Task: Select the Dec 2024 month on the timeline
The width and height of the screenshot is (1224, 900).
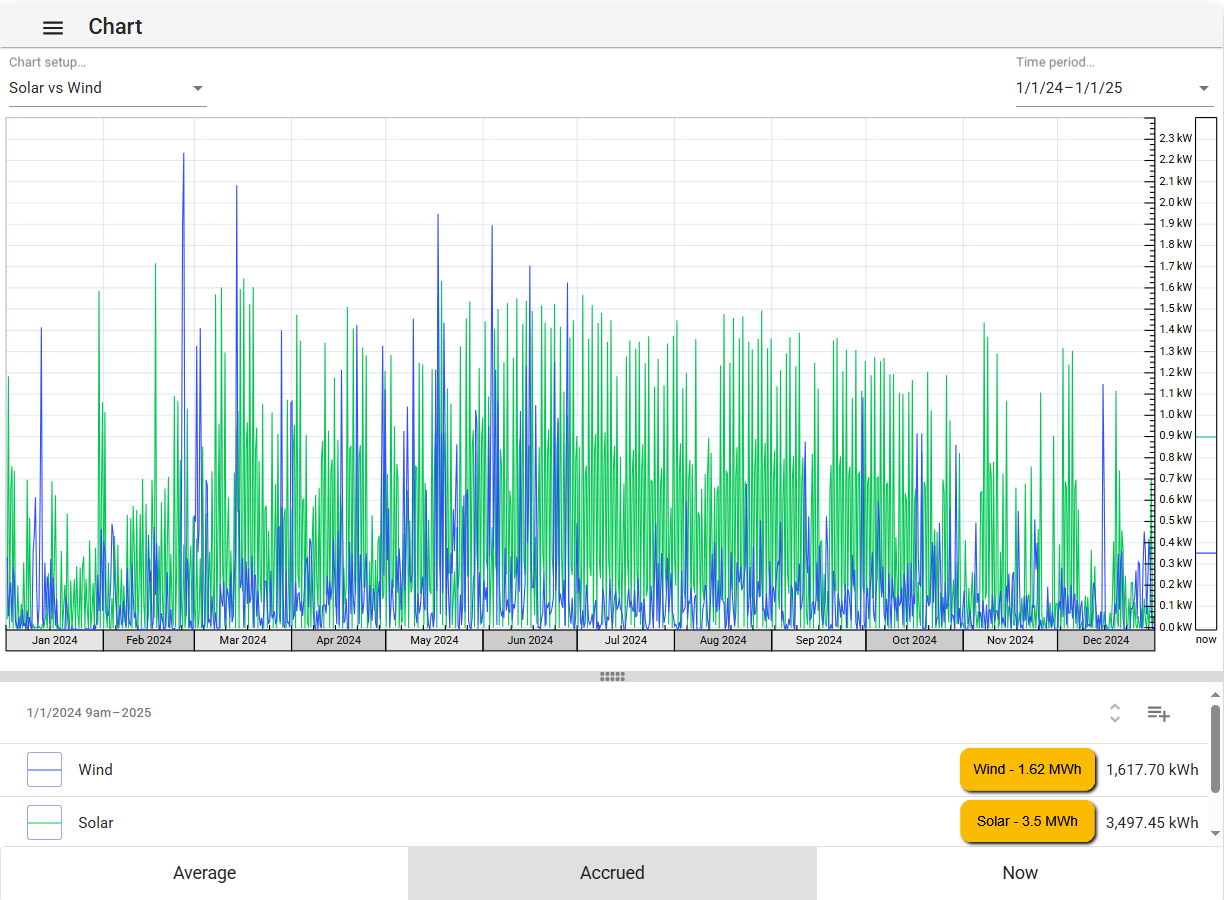Action: click(1106, 640)
